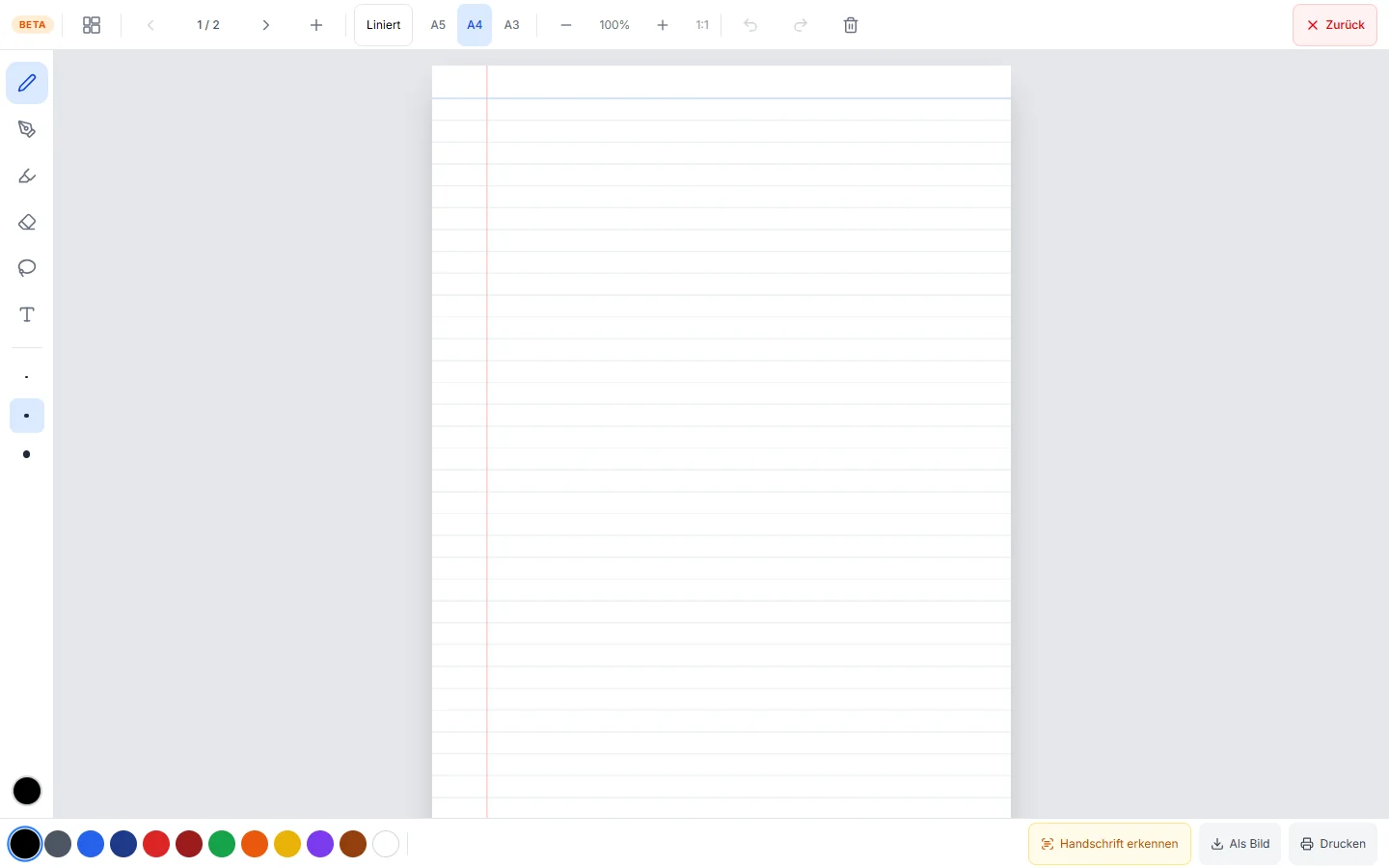The height and width of the screenshot is (868, 1389).
Task: Pick the green color swatch
Action: (222, 844)
